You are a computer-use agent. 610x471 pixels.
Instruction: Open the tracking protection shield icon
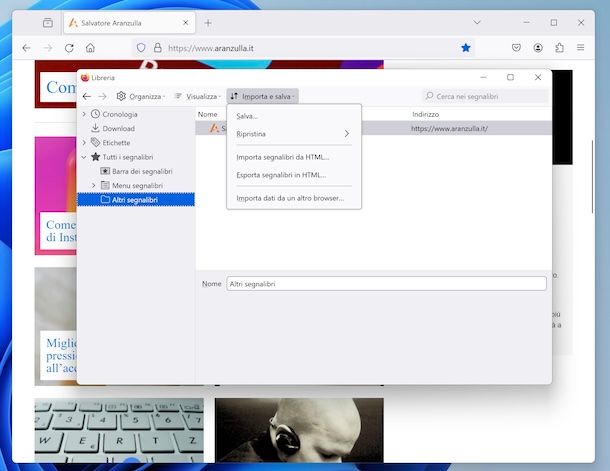(x=141, y=48)
